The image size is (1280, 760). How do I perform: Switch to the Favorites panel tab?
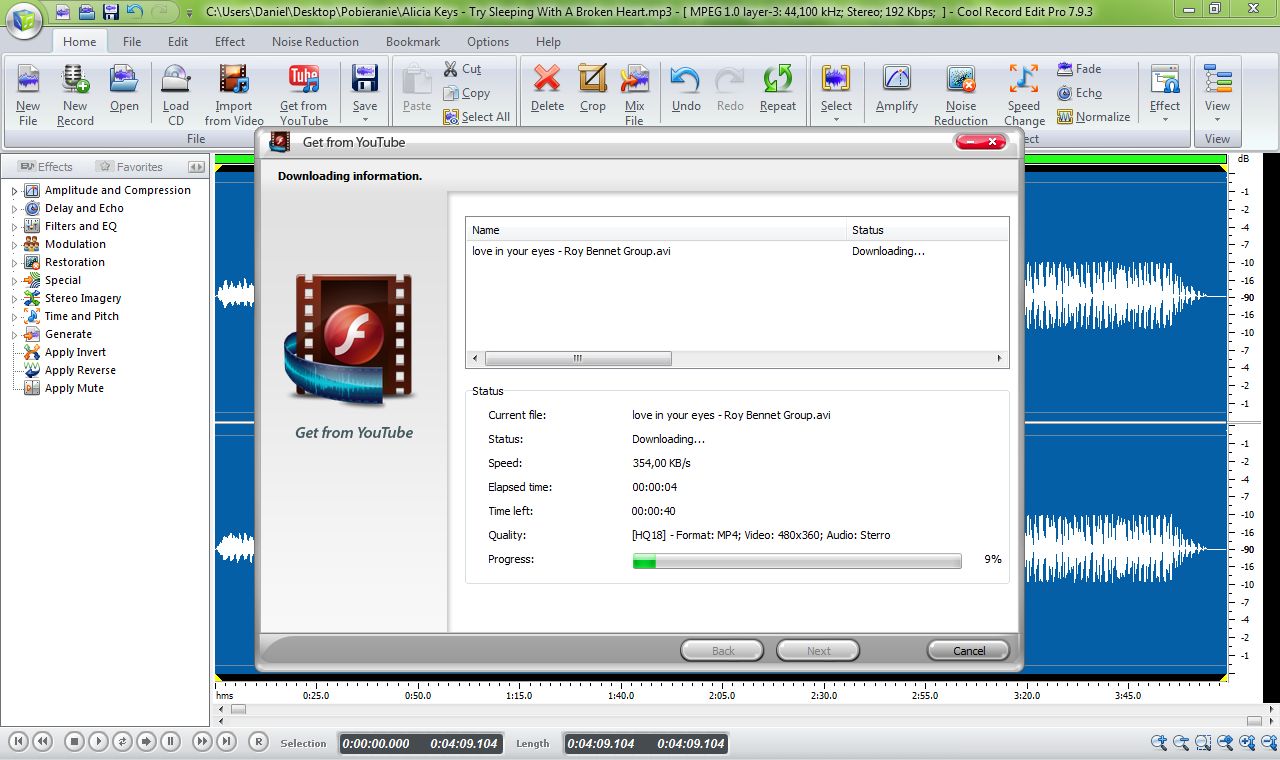(x=130, y=167)
